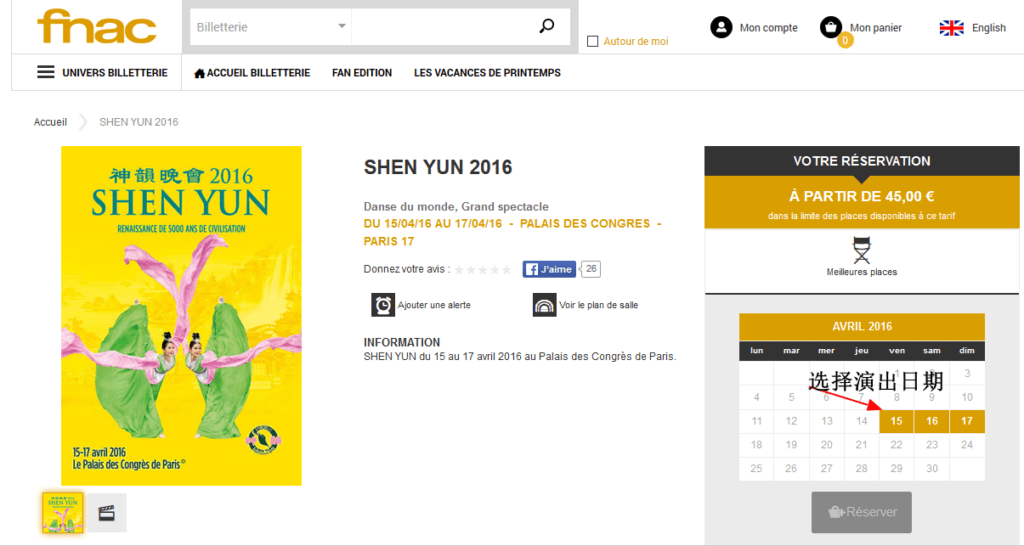This screenshot has width=1024, height=546.
Task: Open Mon compte user icon
Action: click(x=721, y=27)
